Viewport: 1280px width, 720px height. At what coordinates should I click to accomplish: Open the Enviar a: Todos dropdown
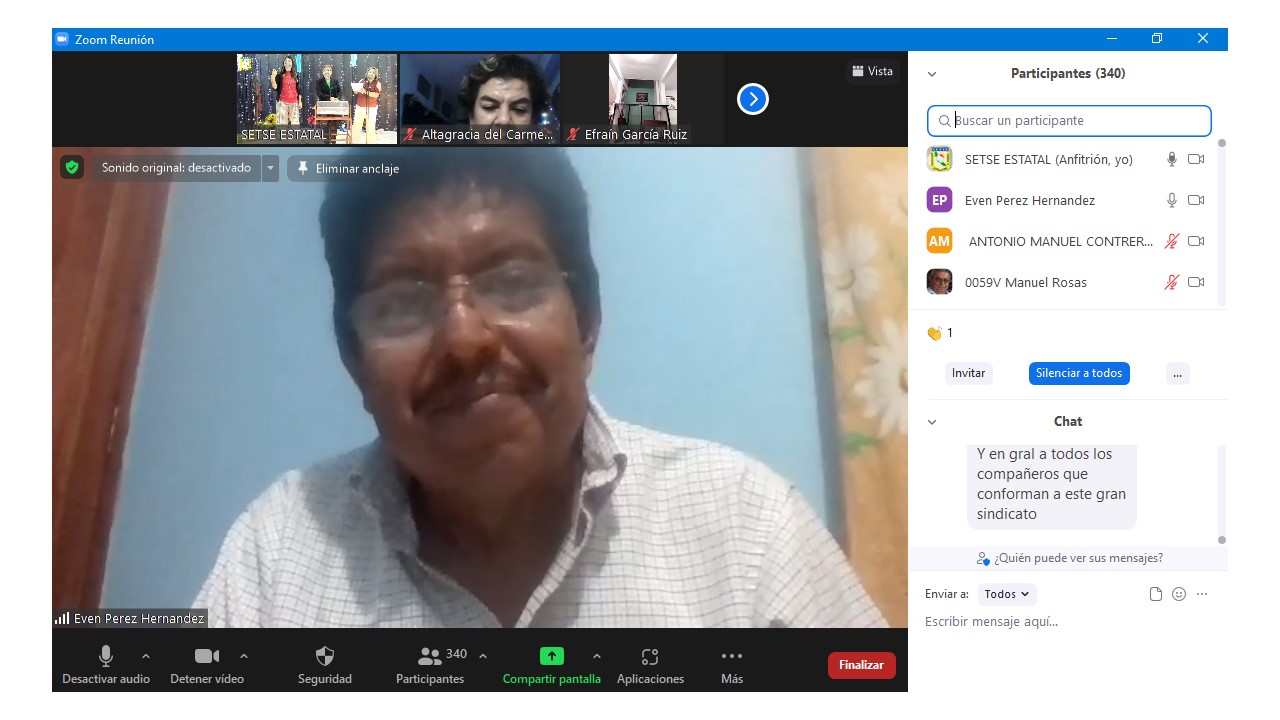[x=1007, y=594]
